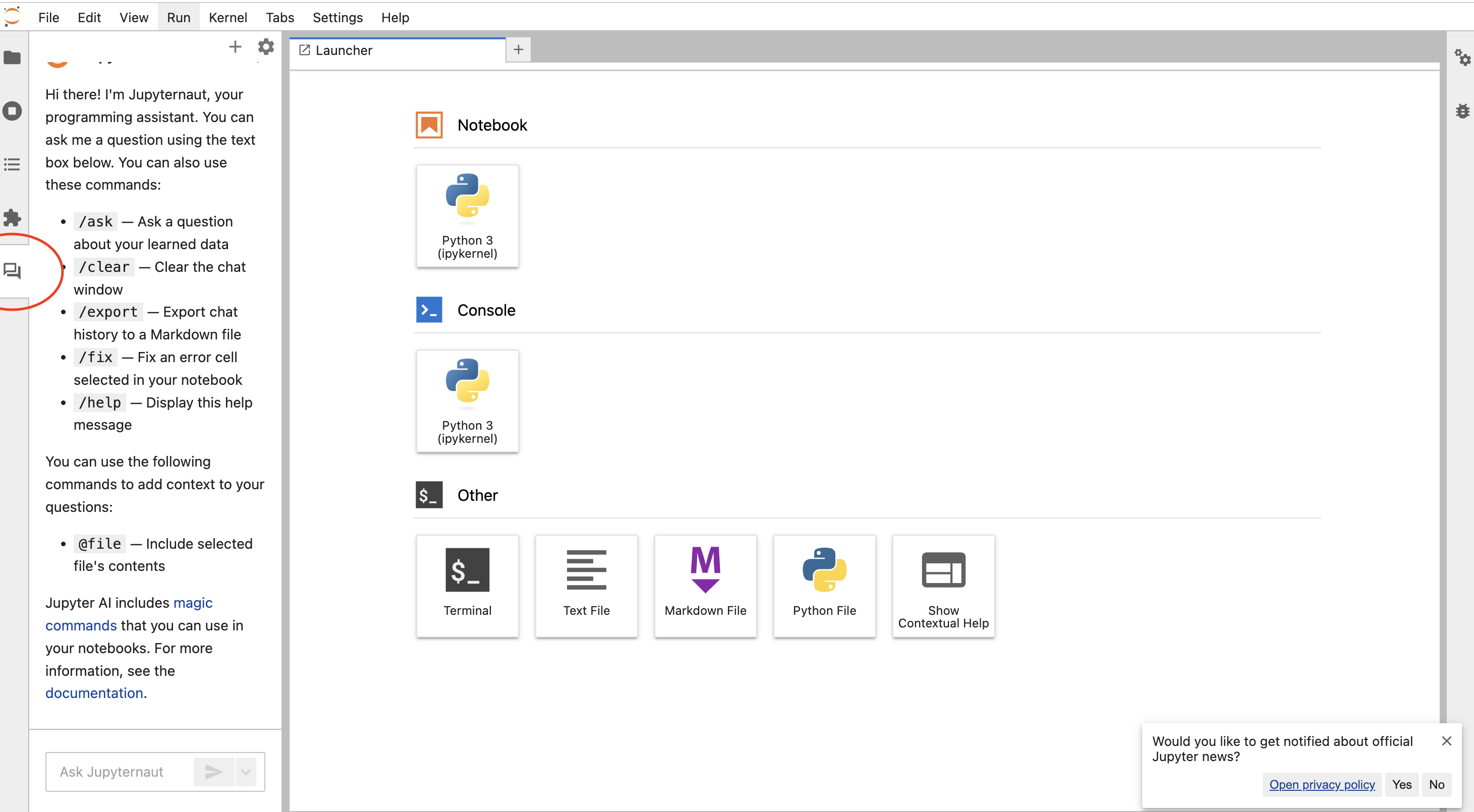Open the Run menu
This screenshot has width=1474, height=812.
(x=179, y=17)
